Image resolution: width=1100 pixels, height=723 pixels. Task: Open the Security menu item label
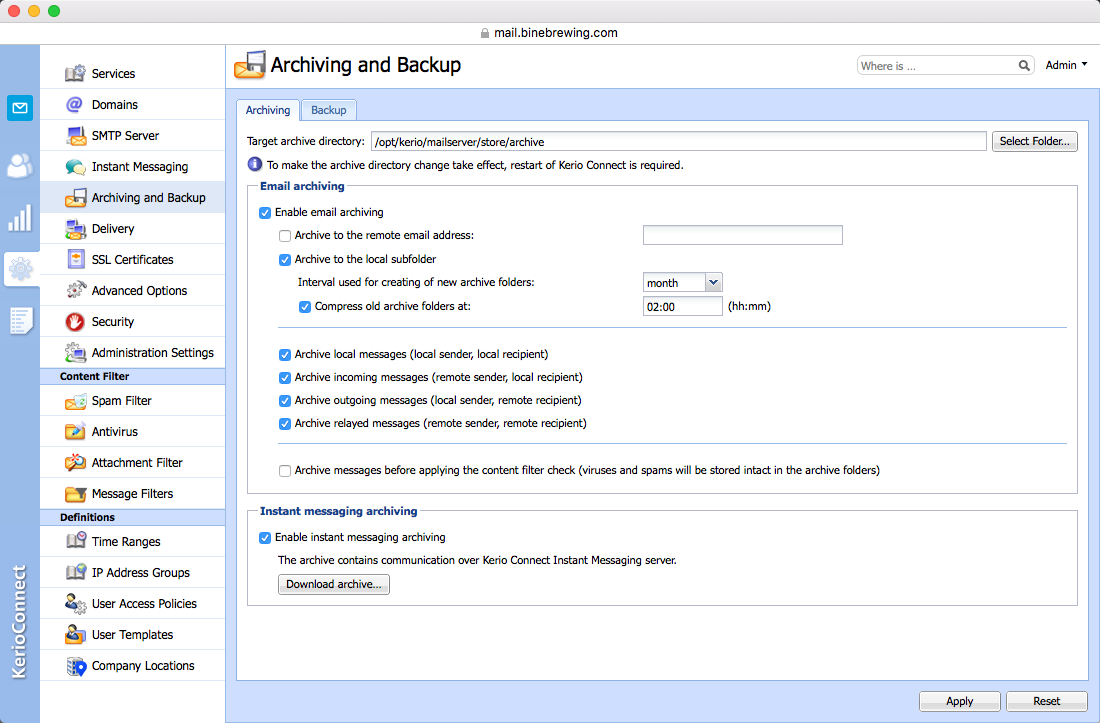click(112, 322)
